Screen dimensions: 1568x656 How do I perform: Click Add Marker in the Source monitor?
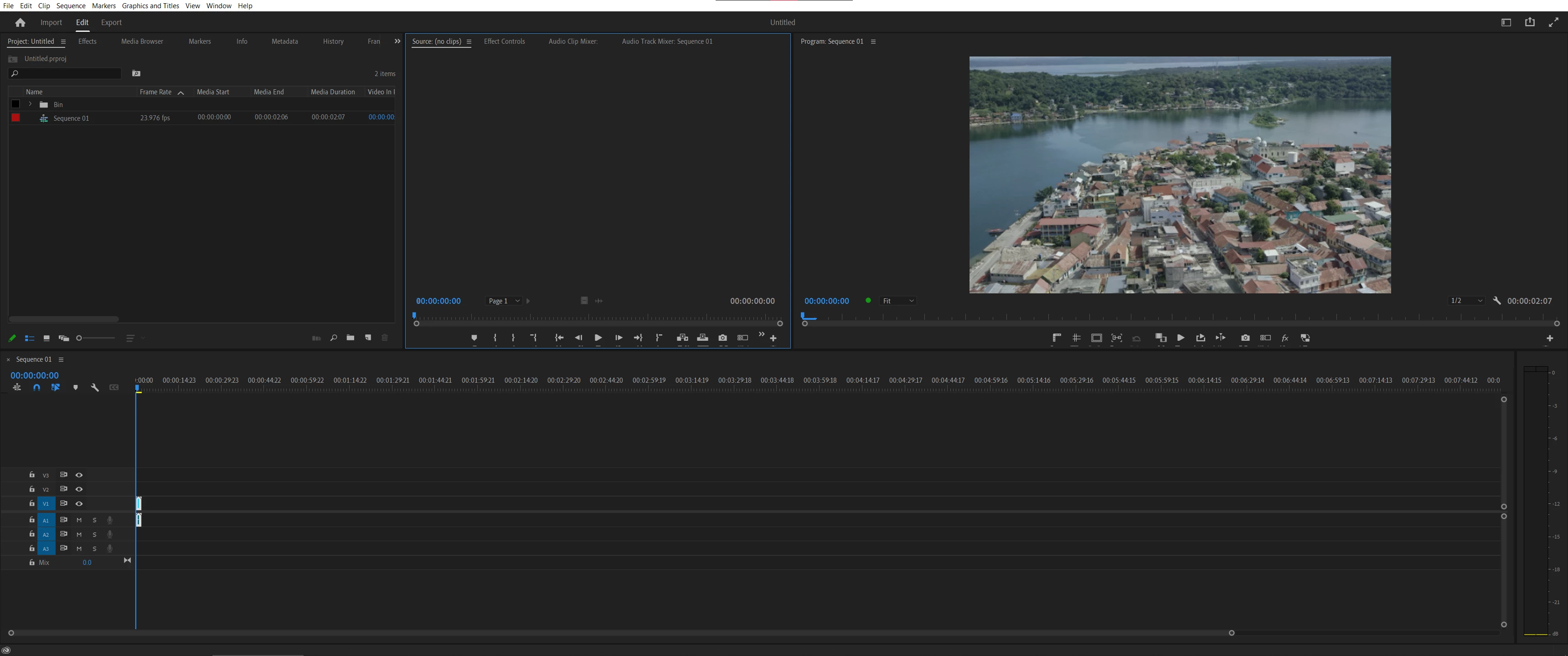(x=474, y=338)
